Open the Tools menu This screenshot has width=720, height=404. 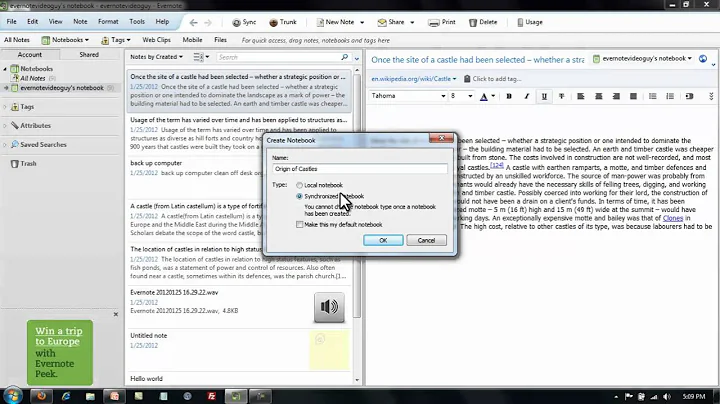click(x=137, y=22)
